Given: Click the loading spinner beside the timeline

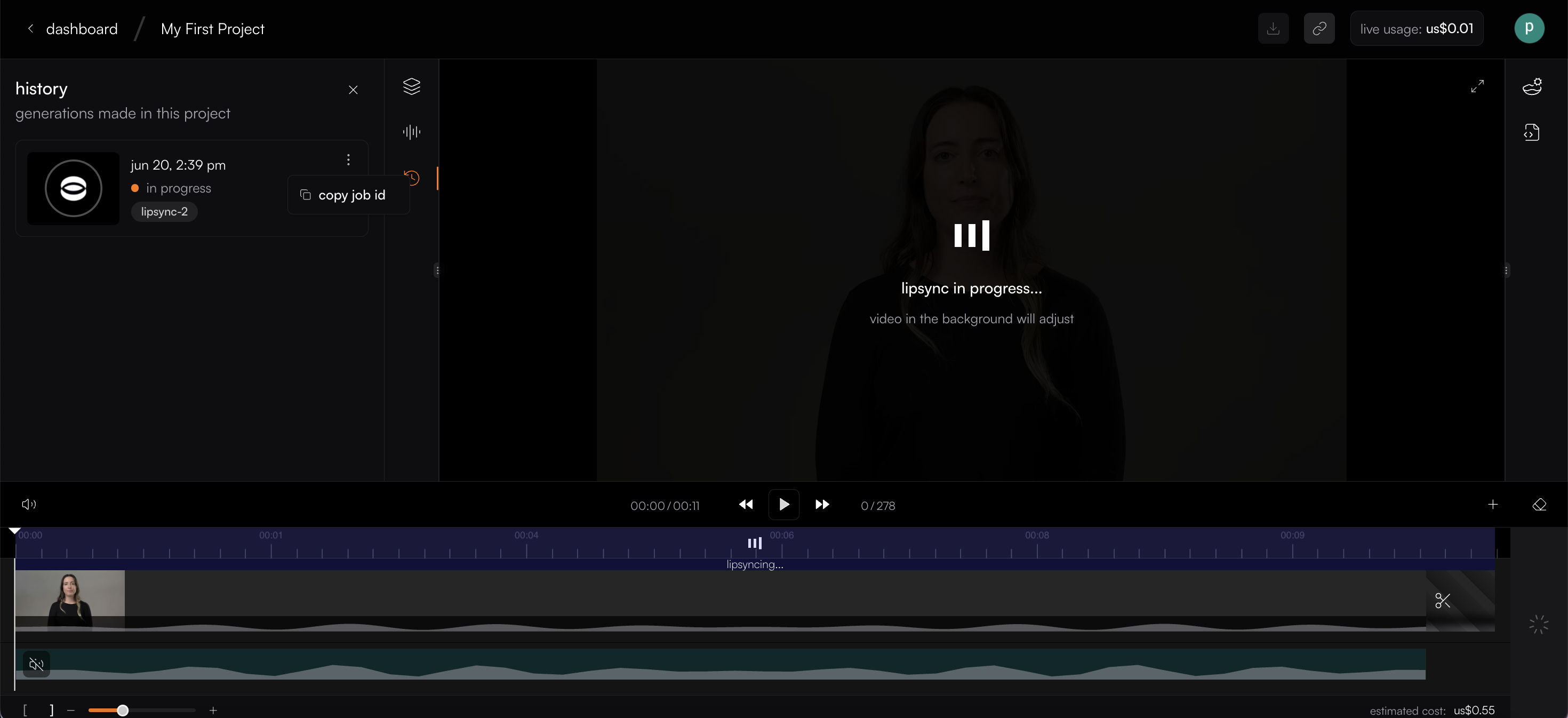Looking at the screenshot, I should coord(1539,624).
